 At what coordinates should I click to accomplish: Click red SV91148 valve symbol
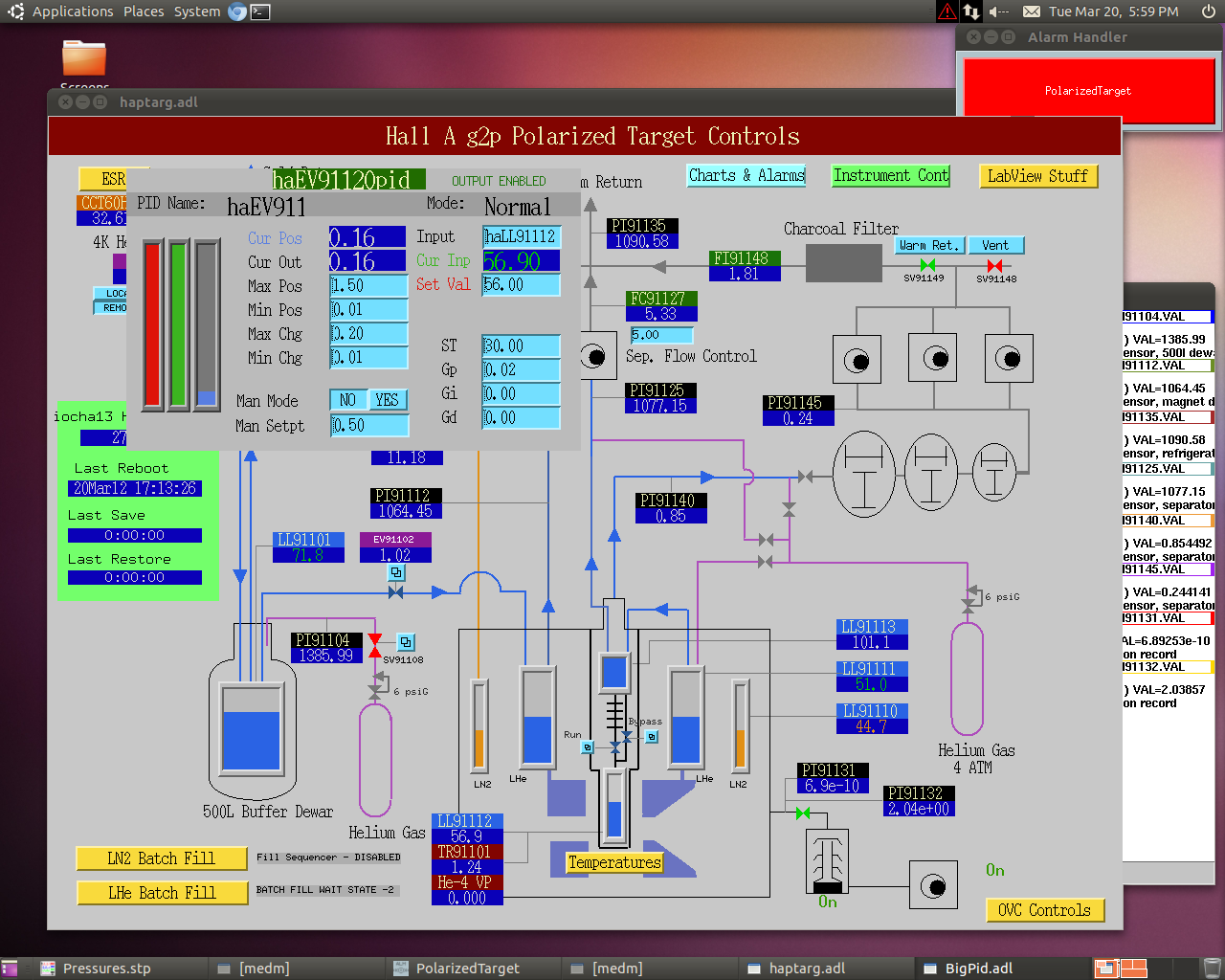pyautogui.click(x=995, y=265)
